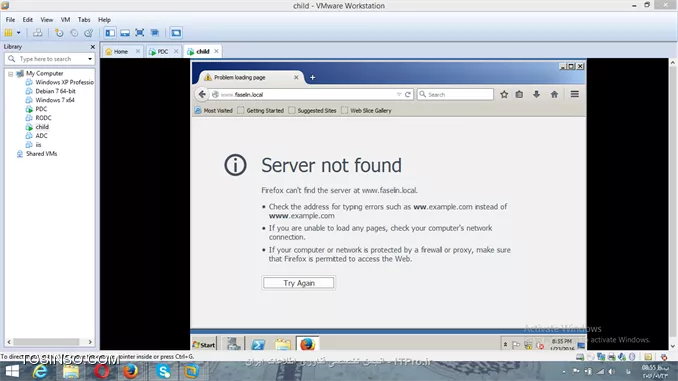Open Server Manager in guest taskbar
Viewport: 678px width, 381px height.
coord(233,344)
